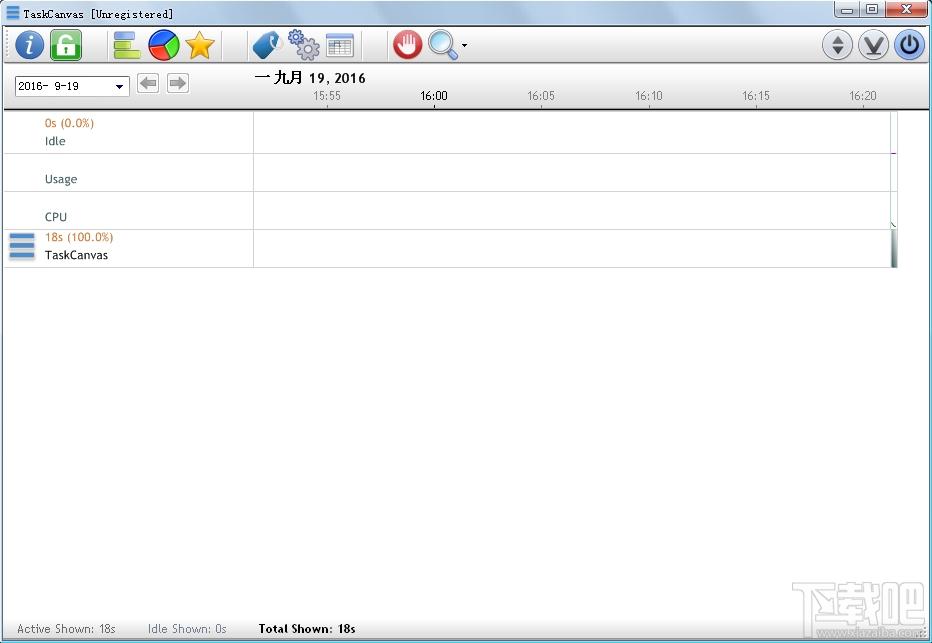932x643 pixels.
Task: Select the Idle row label
Action: (55, 141)
